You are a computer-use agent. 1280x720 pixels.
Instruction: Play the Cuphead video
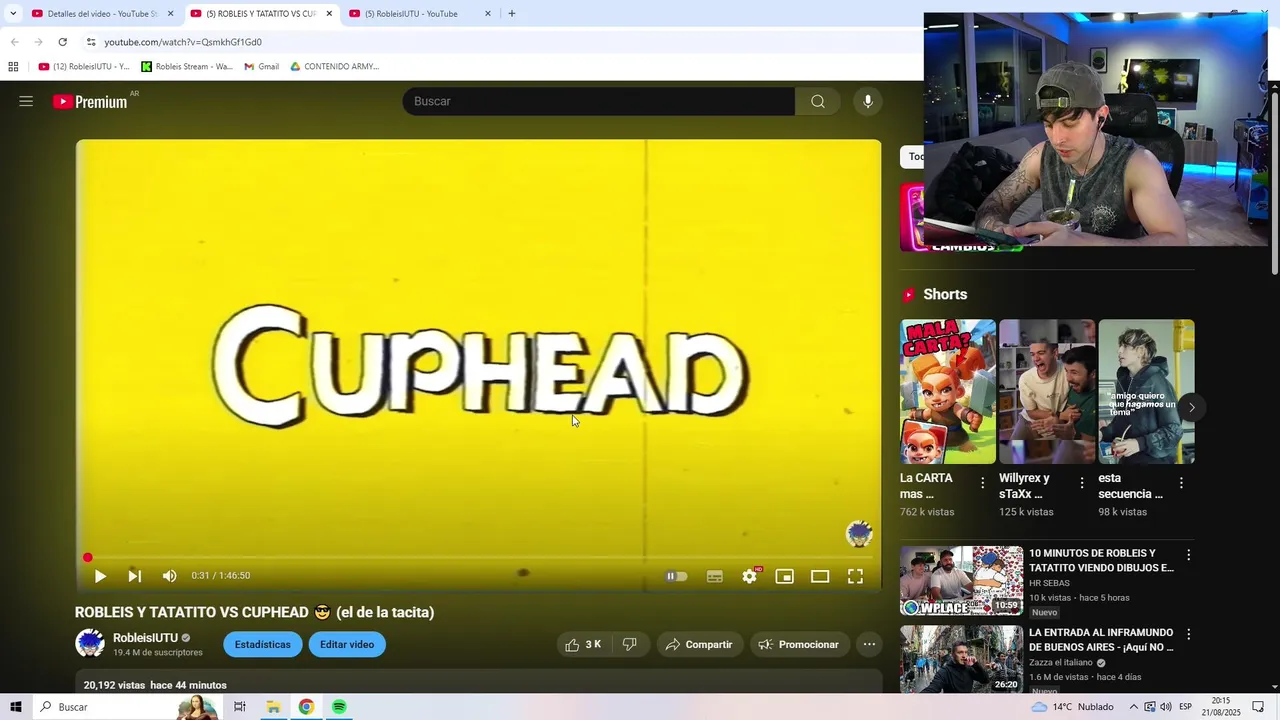(100, 576)
